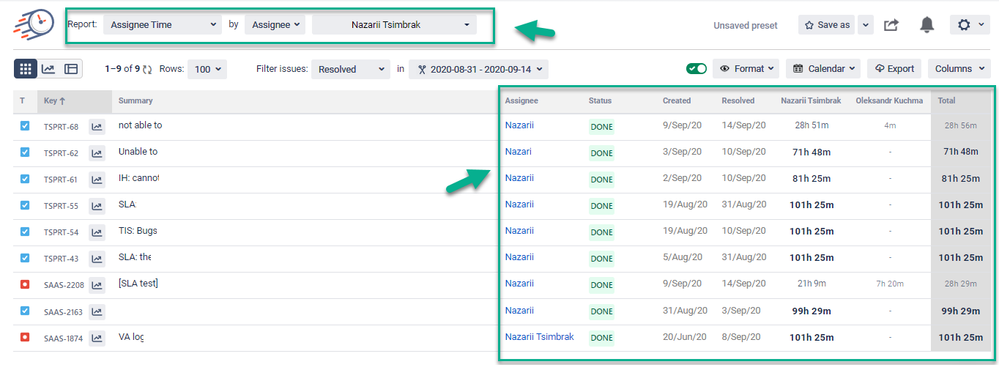The height and width of the screenshot is (365, 999).
Task: Click the bug type icon of SAAS-2208
Action: point(25,285)
